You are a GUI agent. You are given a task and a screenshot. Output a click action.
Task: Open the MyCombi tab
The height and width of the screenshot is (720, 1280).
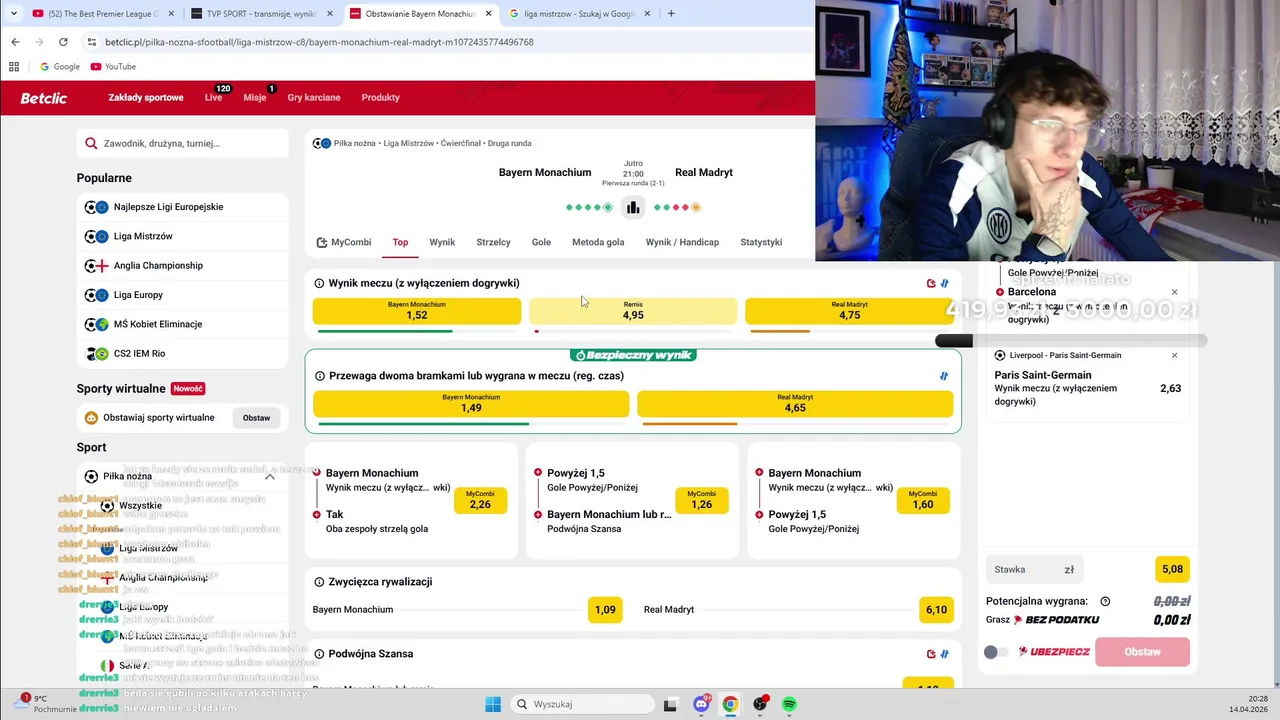tap(344, 242)
